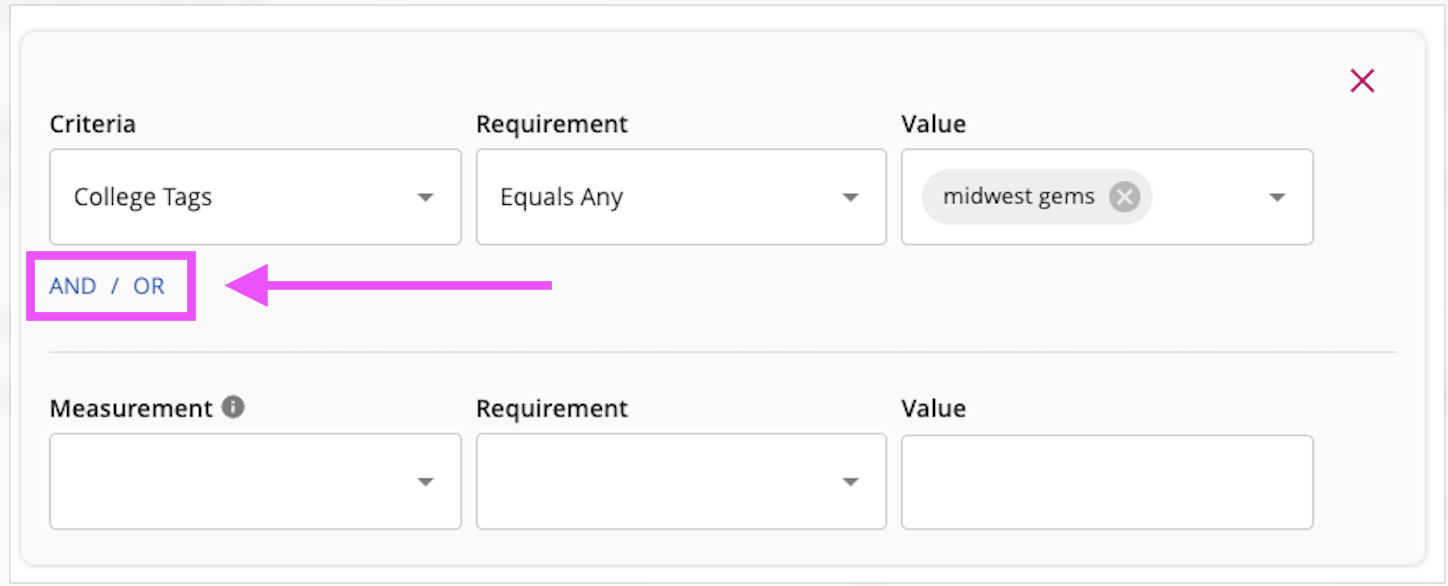Viewport: 1448px width, 586px height.
Task: Click the upper Requirement label above Equals Any
Action: click(552, 124)
